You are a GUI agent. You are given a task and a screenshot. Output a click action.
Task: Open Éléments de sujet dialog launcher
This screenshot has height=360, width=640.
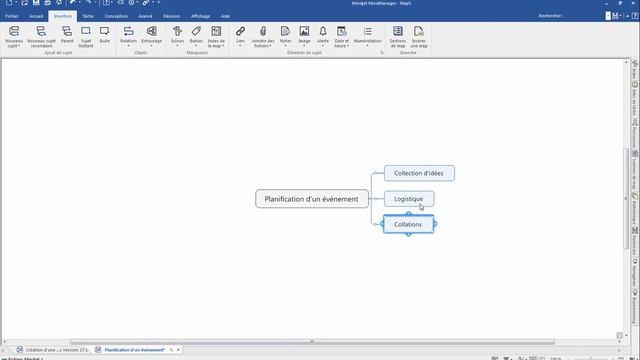point(382,53)
